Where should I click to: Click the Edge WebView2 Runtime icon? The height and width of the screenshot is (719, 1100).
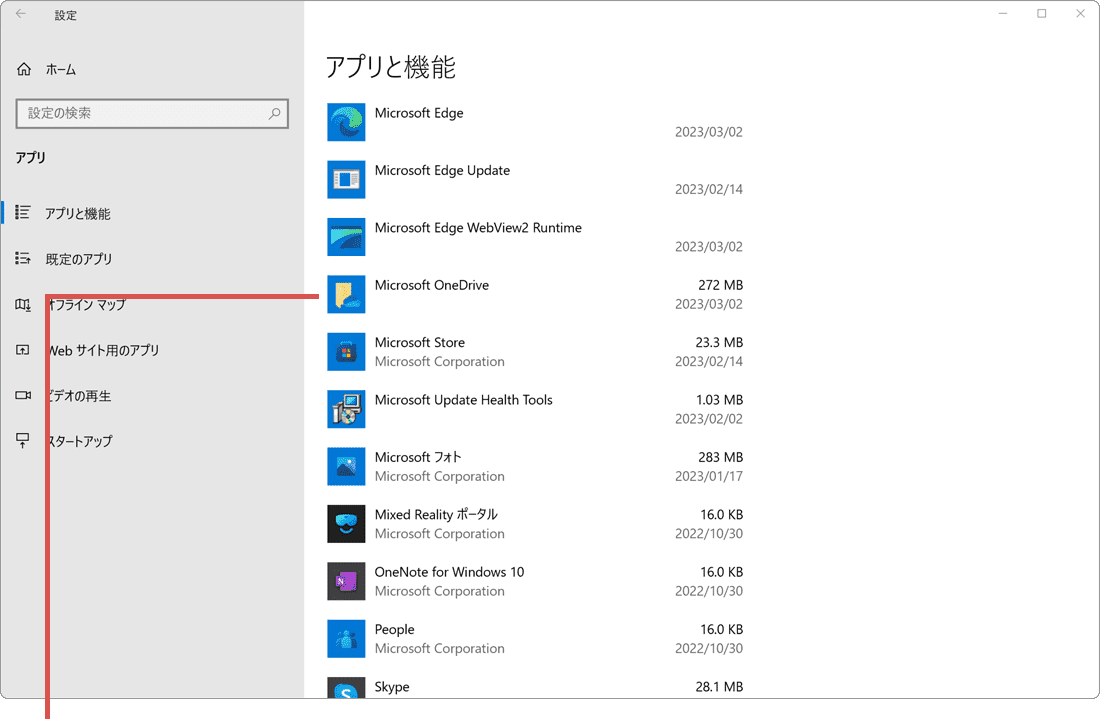pos(346,237)
